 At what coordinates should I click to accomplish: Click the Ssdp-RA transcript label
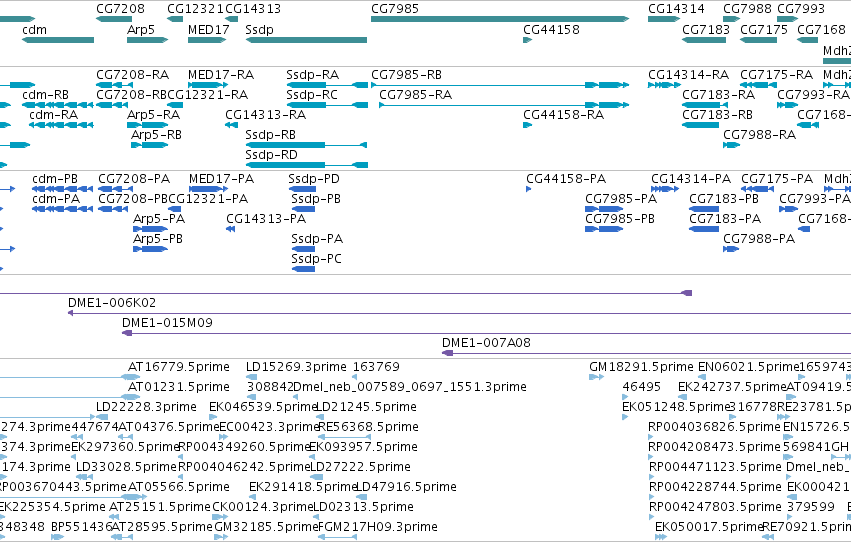(312, 74)
